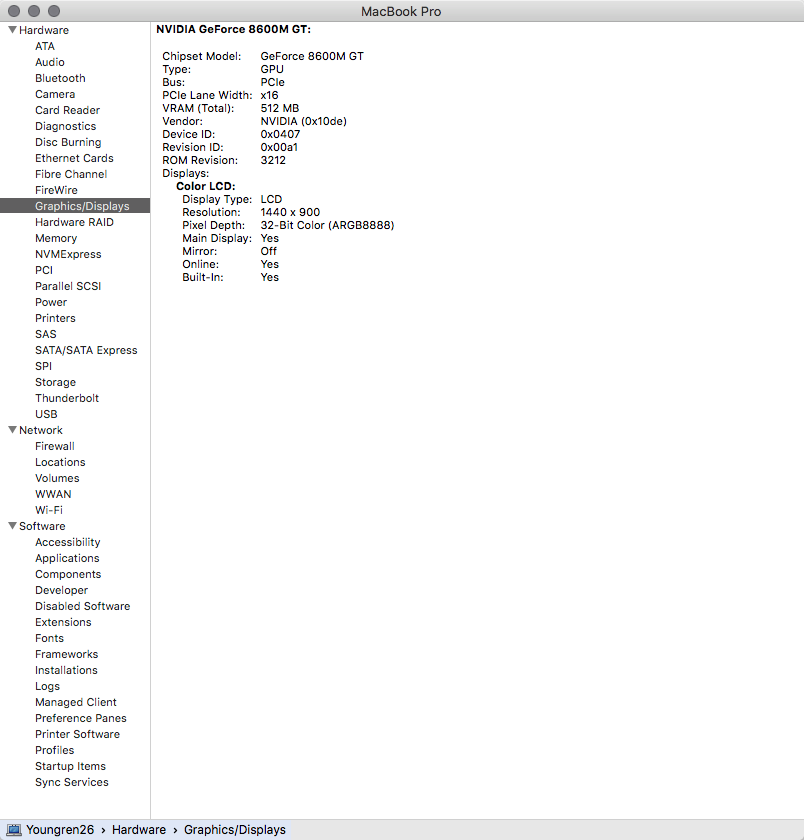Viewport: 804px width, 840px height.
Task: Select the highlighted Graphics/Displays row
Action: coord(75,206)
